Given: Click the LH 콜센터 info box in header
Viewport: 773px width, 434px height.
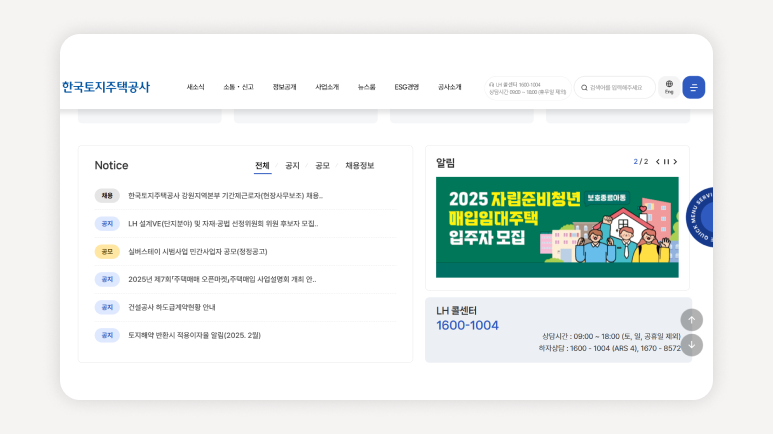Looking at the screenshot, I should tap(527, 88).
